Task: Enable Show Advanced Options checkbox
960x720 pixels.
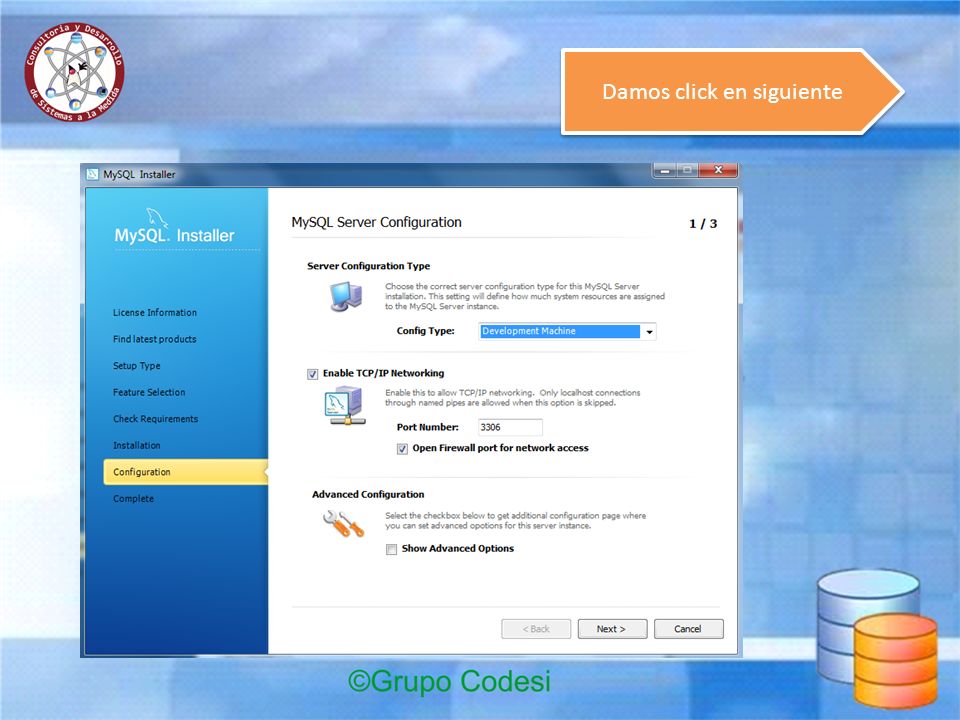Action: pos(391,549)
